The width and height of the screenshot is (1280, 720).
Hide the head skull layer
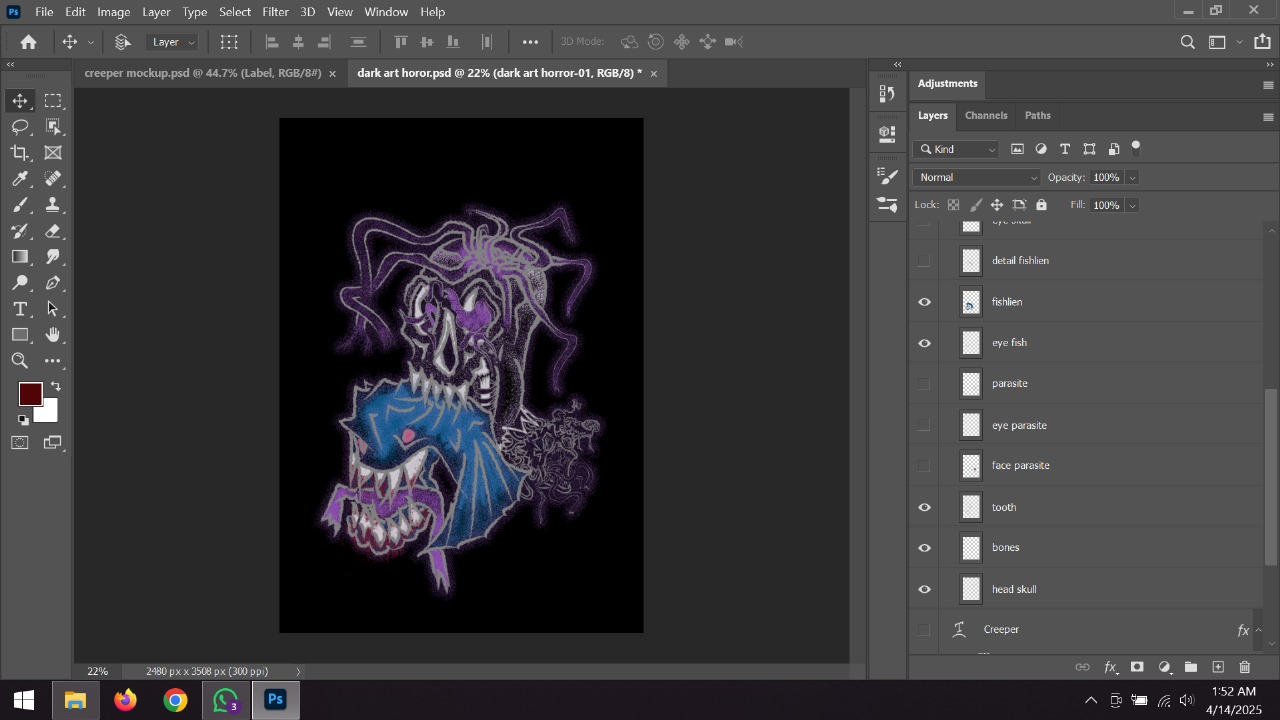pos(924,589)
